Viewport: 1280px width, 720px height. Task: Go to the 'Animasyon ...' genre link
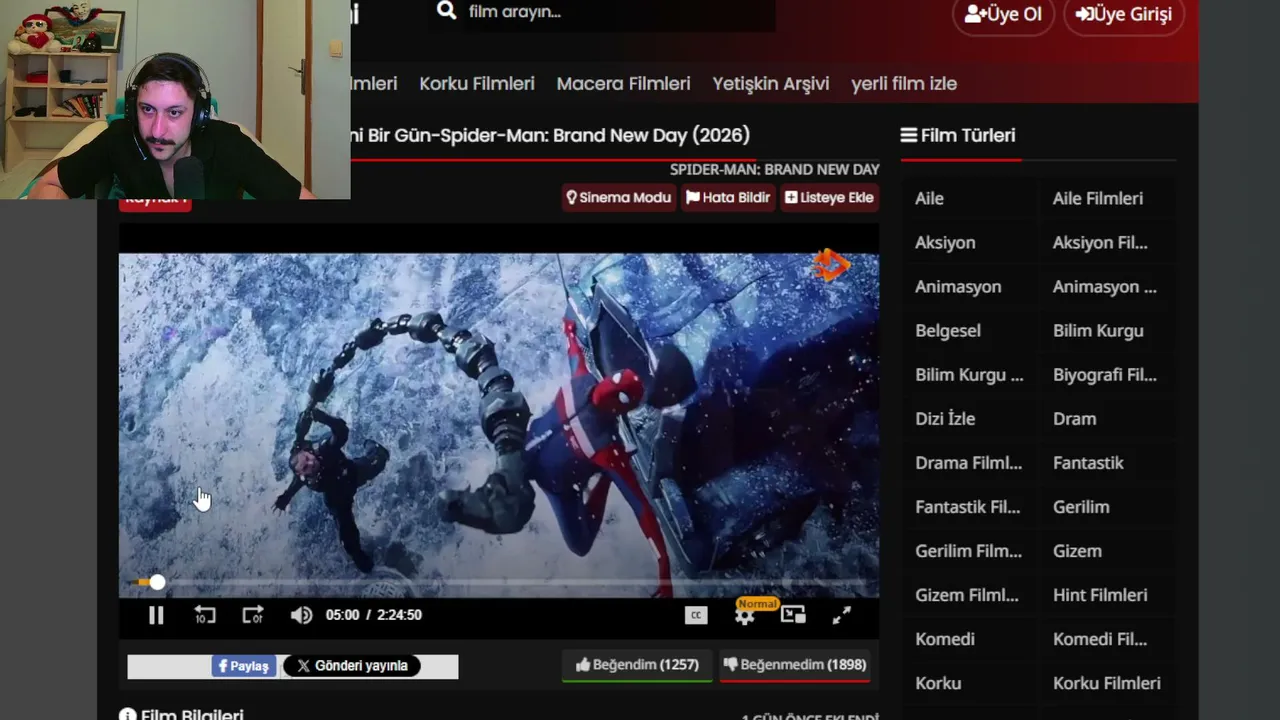[x=1105, y=286]
